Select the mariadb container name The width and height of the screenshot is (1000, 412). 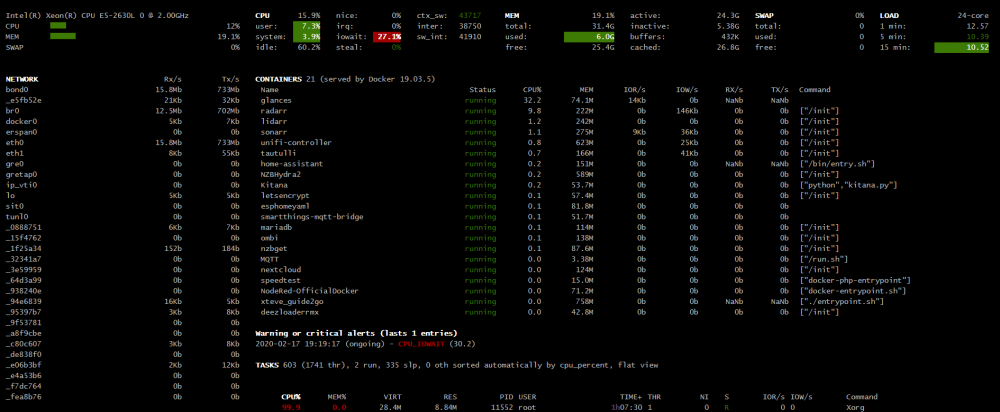pos(276,227)
